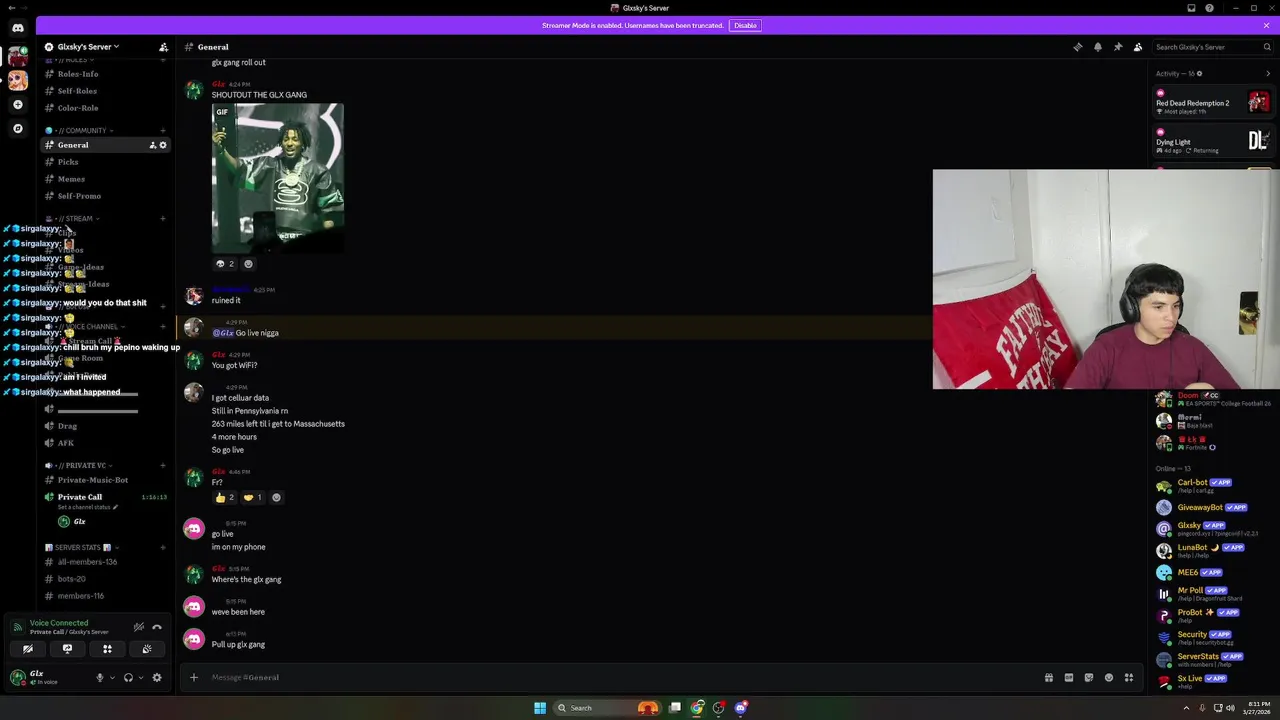
Task: Turn on camera in voice panel
Action: coord(28,649)
